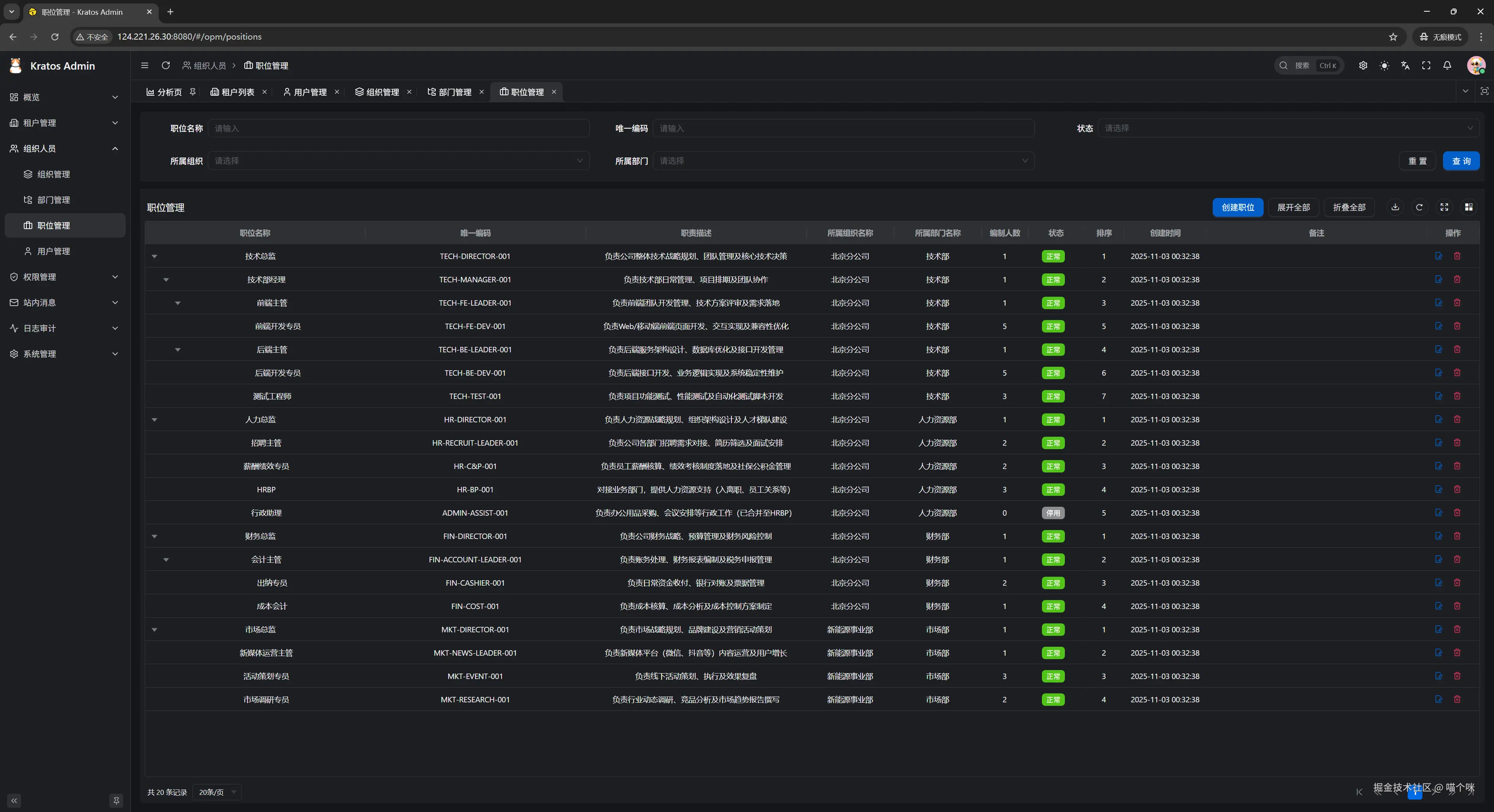
Task: Click the export download icon in table toolbar
Action: 1395,207
